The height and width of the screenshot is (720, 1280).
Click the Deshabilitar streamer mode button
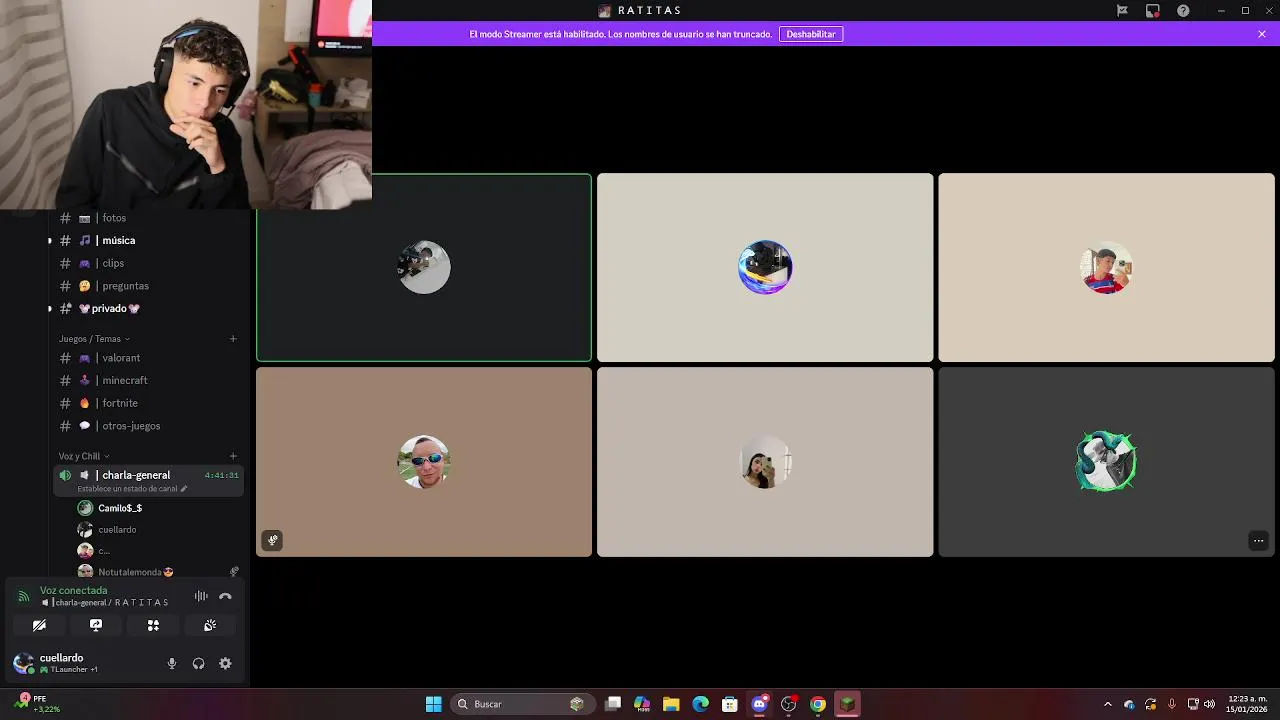point(811,34)
